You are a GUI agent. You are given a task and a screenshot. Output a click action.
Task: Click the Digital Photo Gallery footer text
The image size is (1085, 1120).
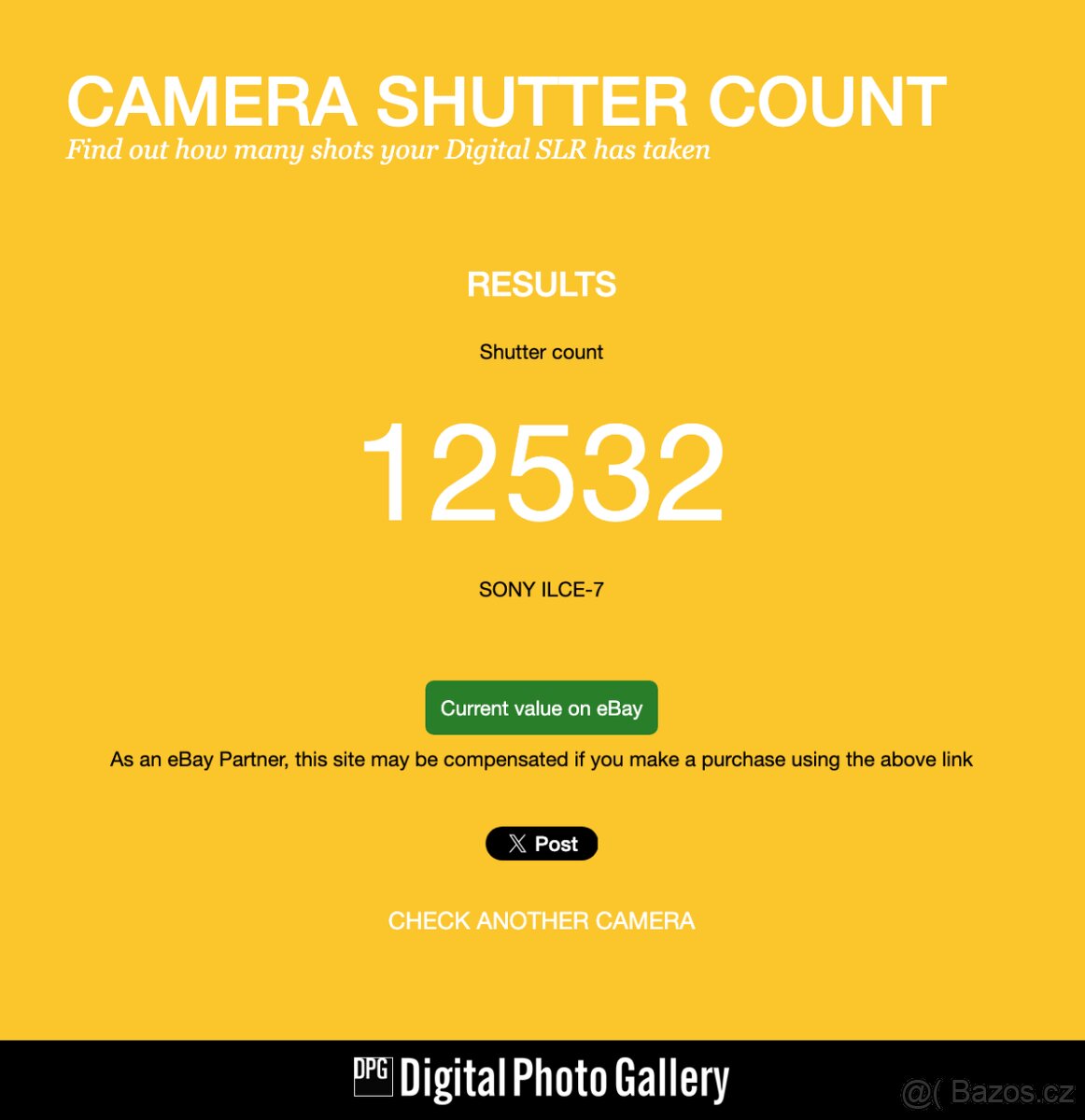pos(565,1080)
